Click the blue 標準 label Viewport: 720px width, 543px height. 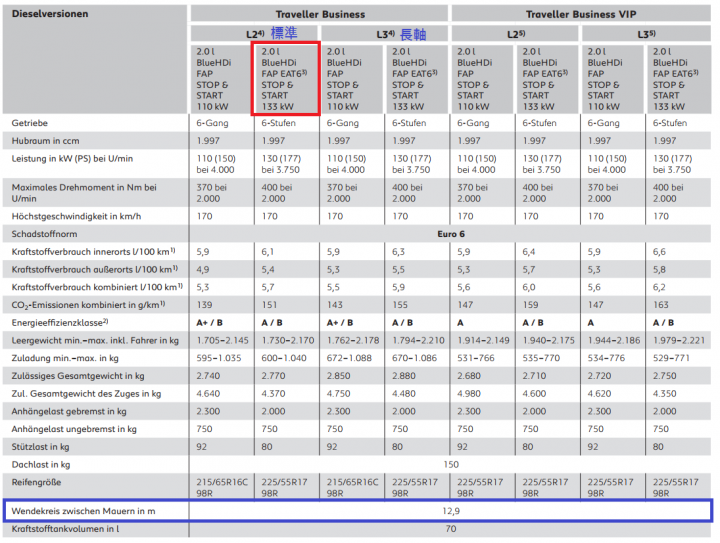point(284,33)
